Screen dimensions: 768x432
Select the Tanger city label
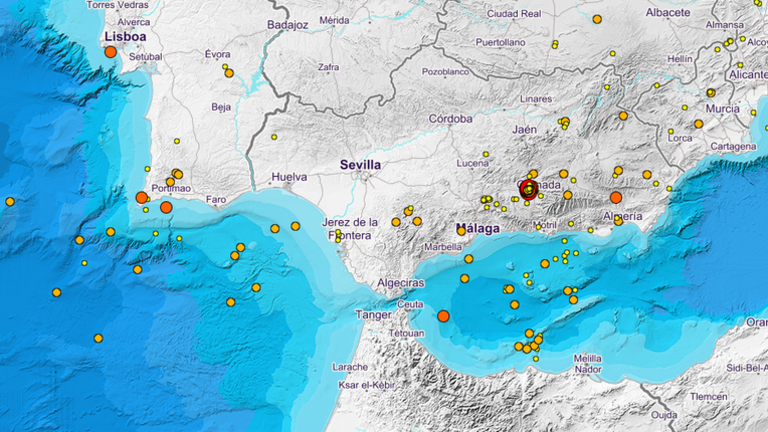373,315
